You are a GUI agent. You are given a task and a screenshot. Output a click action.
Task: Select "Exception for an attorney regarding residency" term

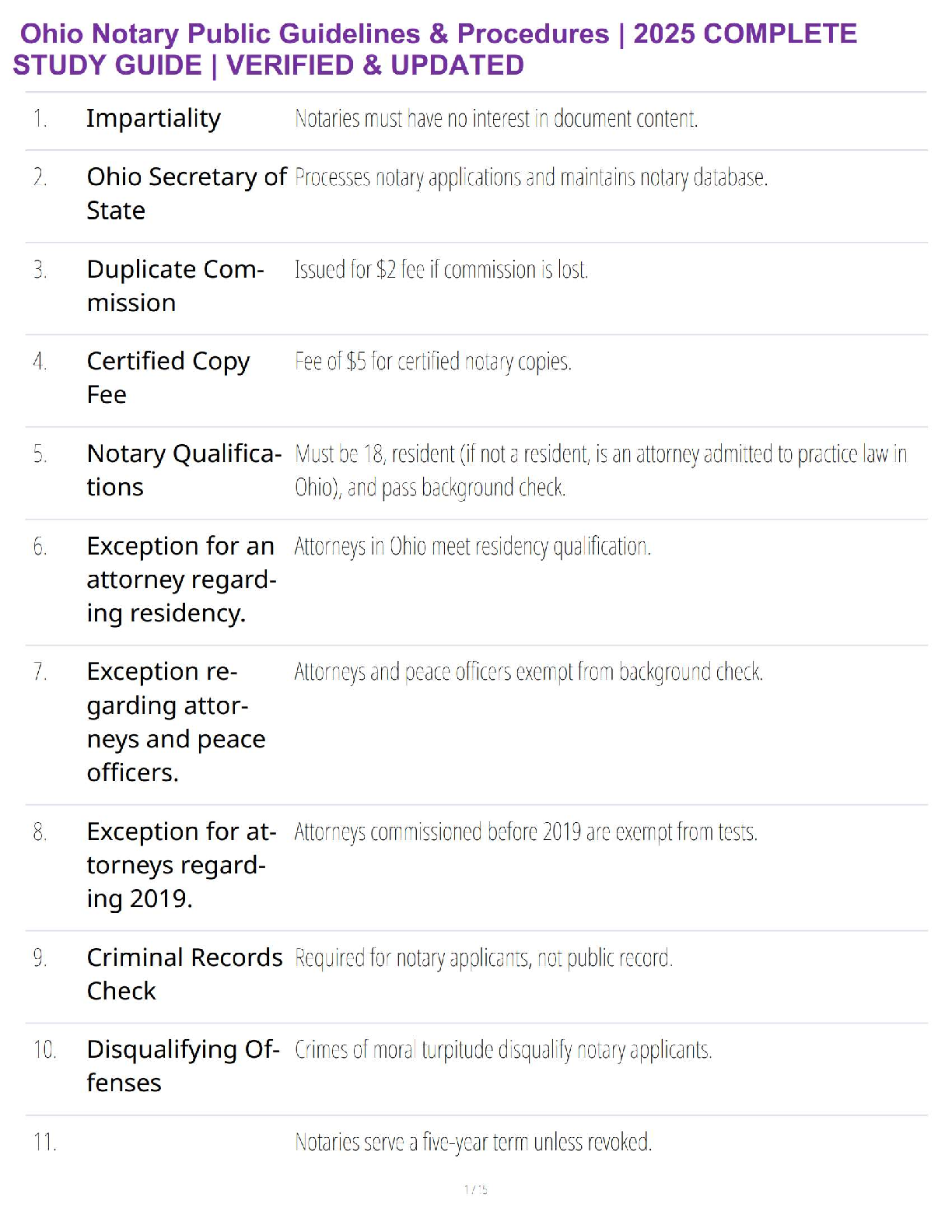click(180, 579)
